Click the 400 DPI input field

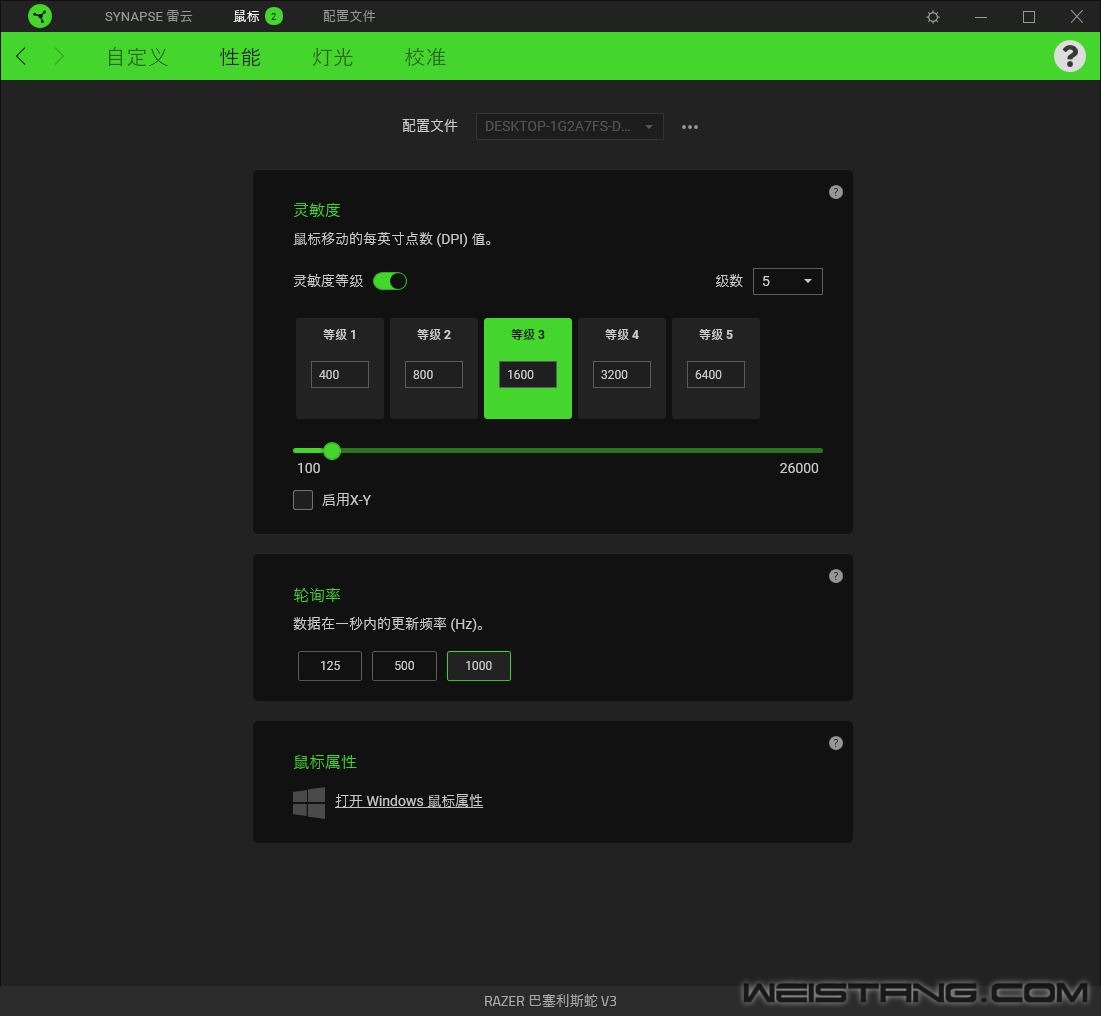340,374
